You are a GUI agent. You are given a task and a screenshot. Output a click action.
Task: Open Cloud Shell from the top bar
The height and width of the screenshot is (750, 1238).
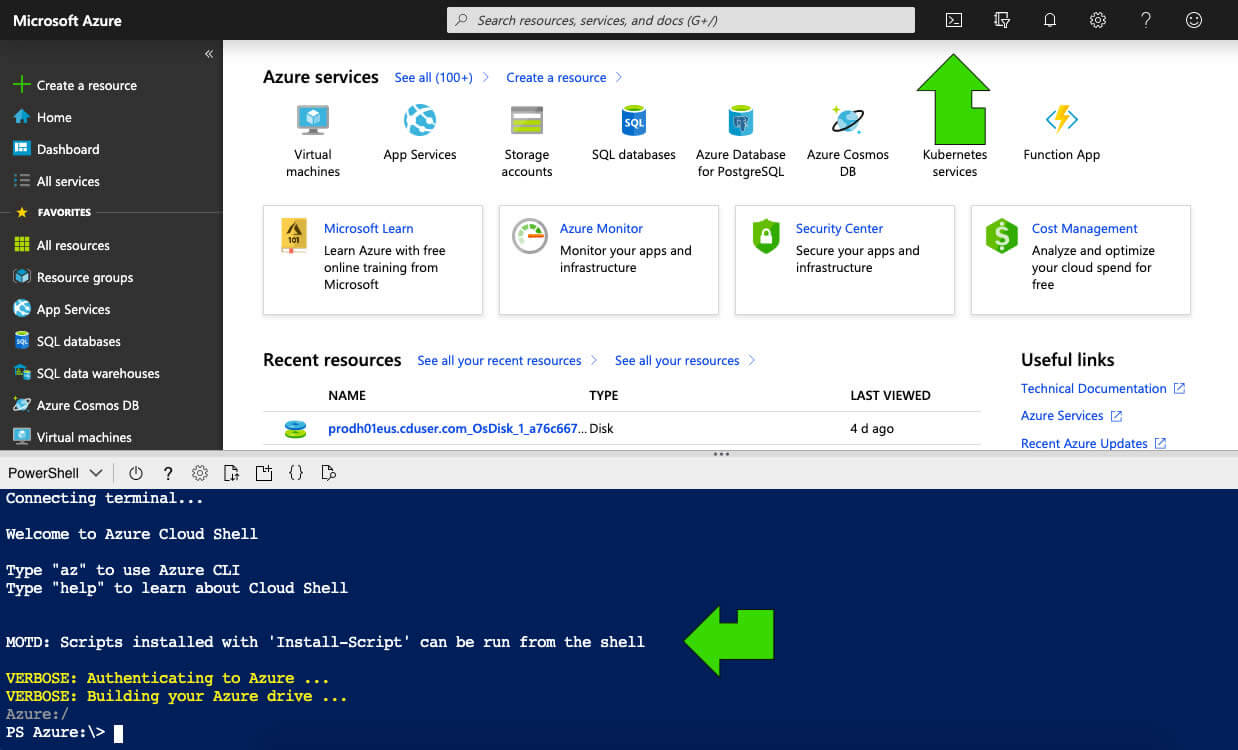pos(954,20)
